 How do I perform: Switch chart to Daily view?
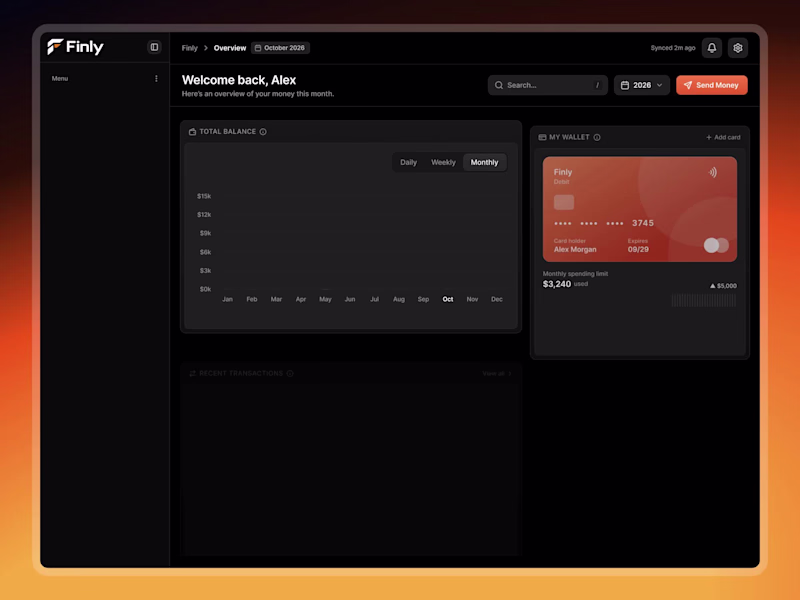click(408, 162)
